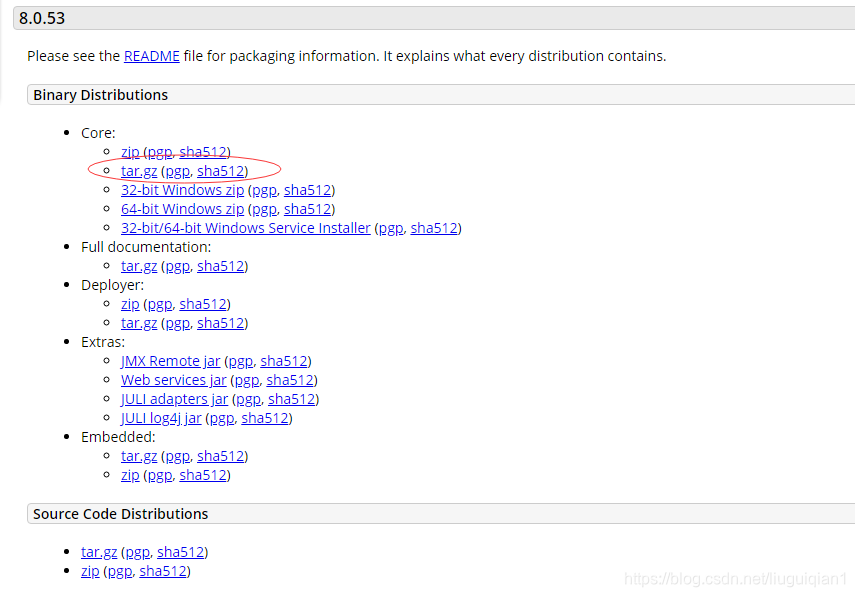
Task: Open sha512 for 64-bit Windows zip
Action: click(308, 209)
